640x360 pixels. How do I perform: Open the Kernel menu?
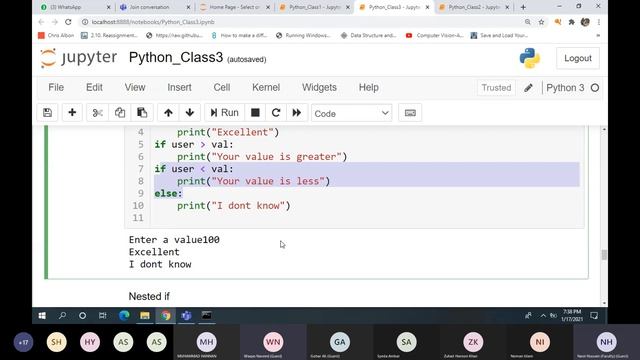click(x=266, y=87)
